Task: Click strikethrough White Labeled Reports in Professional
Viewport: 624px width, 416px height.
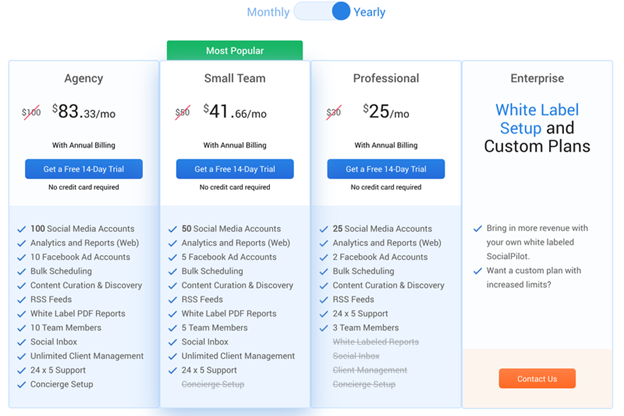Action: (x=375, y=342)
